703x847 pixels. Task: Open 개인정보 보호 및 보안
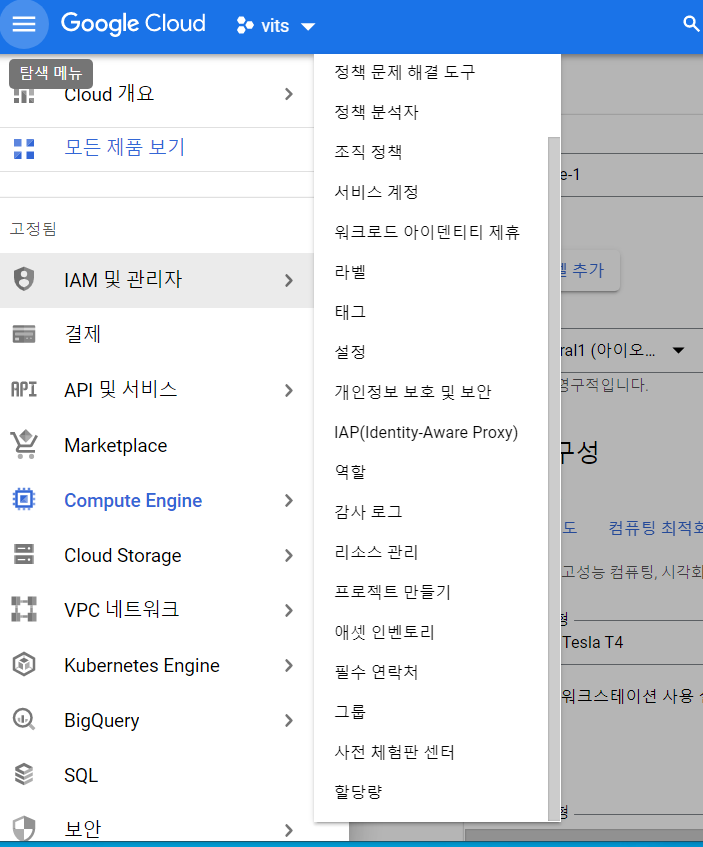pos(413,392)
